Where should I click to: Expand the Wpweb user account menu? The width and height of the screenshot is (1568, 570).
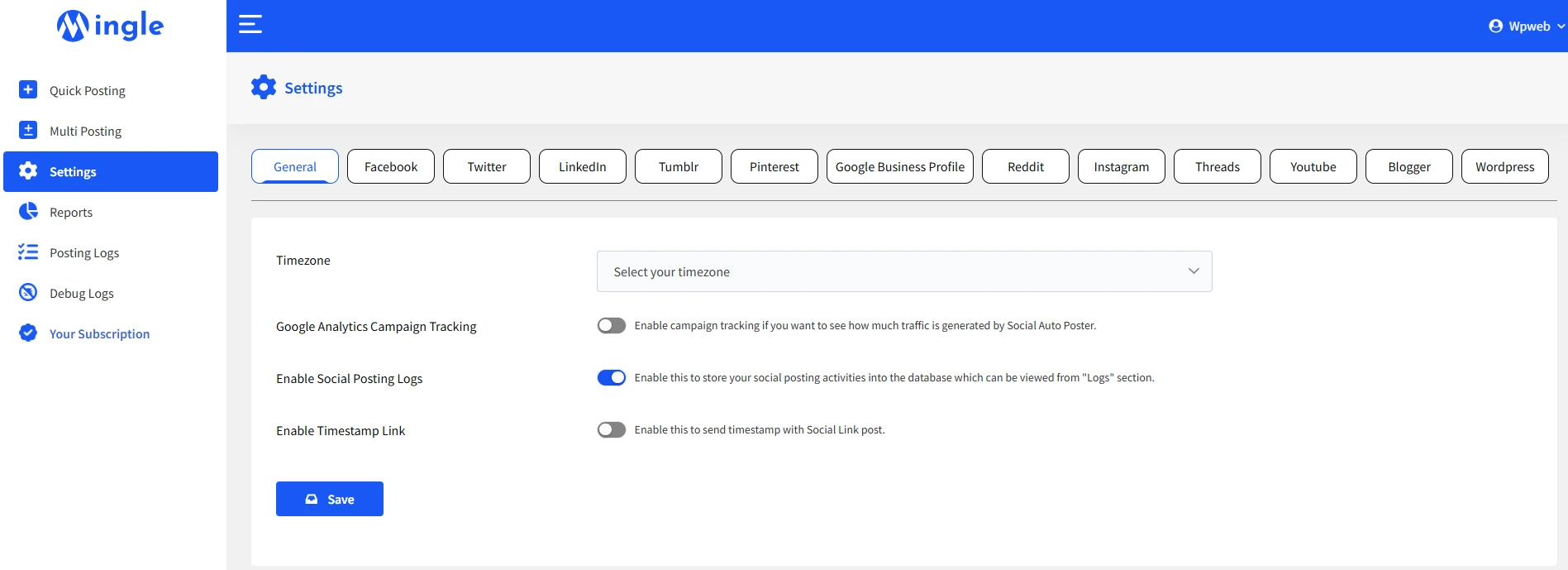pyautogui.click(x=1526, y=26)
